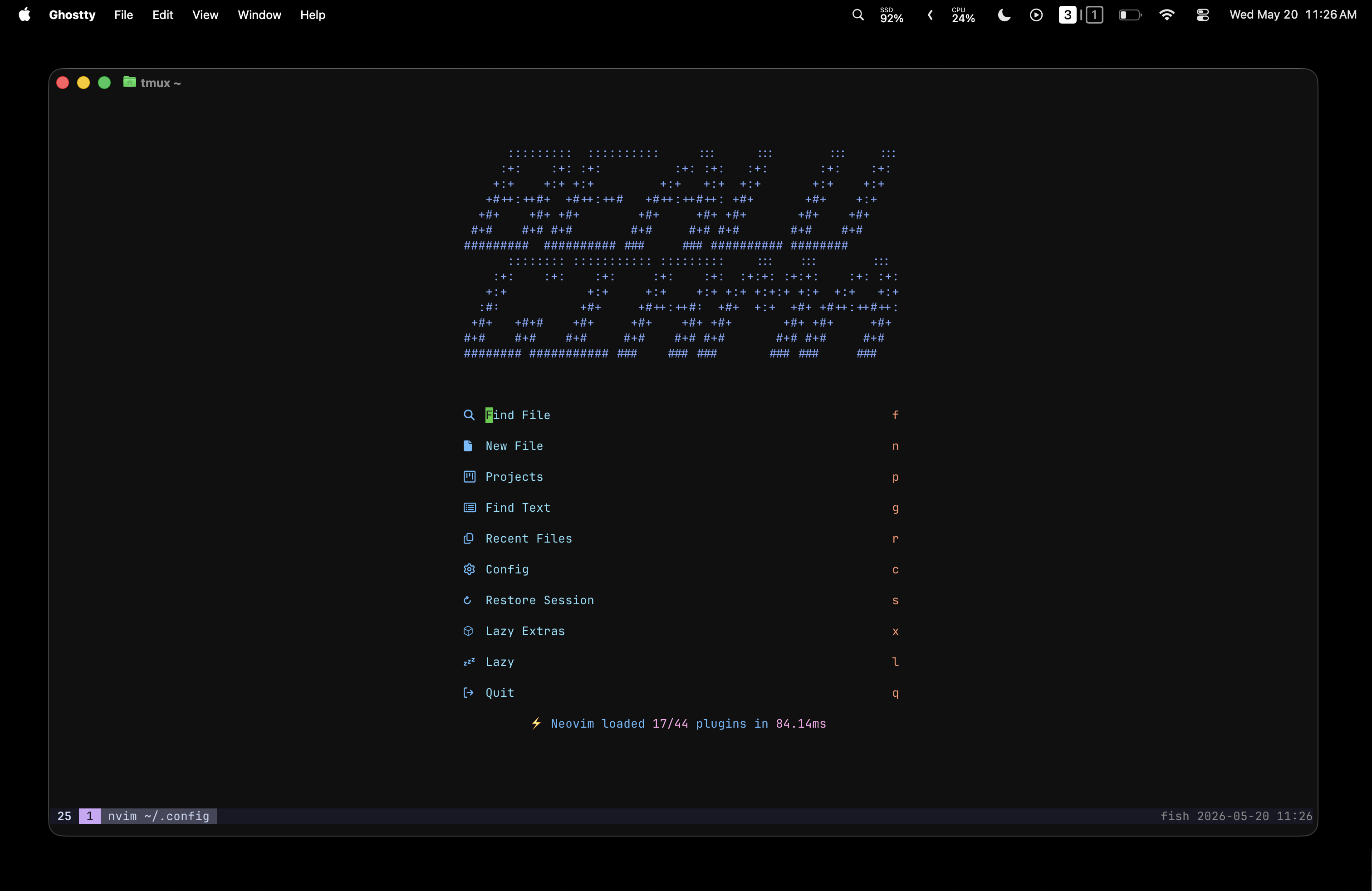Select the Find File dashboard entry
1372x891 pixels.
[x=681, y=415]
